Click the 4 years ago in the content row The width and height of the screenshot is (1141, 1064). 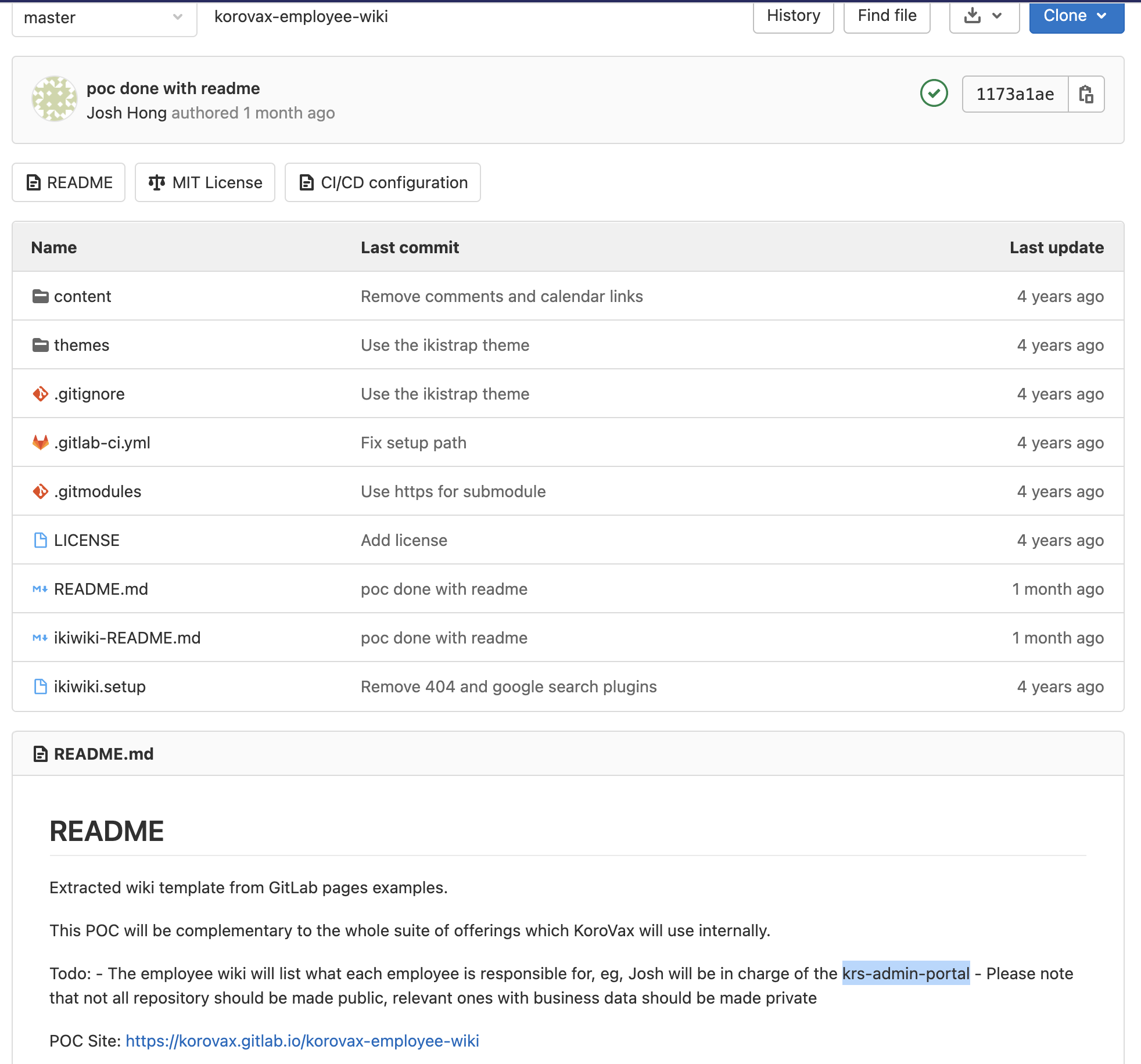pyautogui.click(x=1060, y=296)
